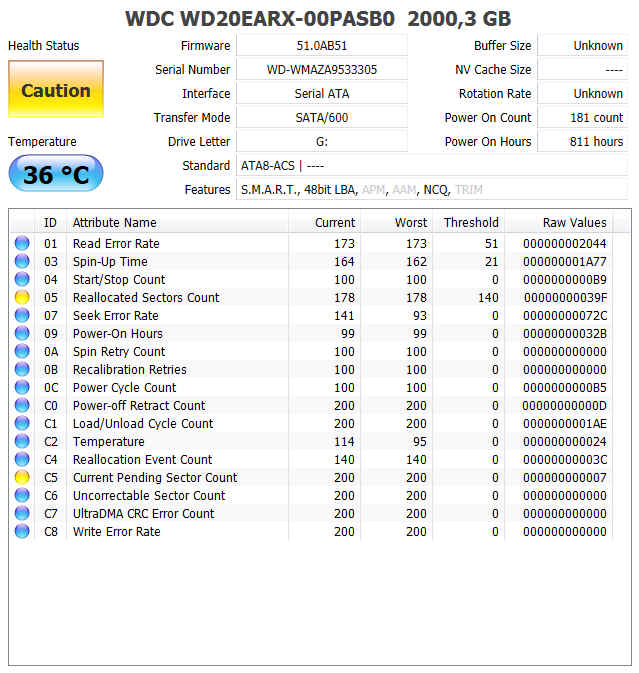Click yellow warning icon for Reallocated Sectors Count
The height and width of the screenshot is (673, 639).
[22, 297]
